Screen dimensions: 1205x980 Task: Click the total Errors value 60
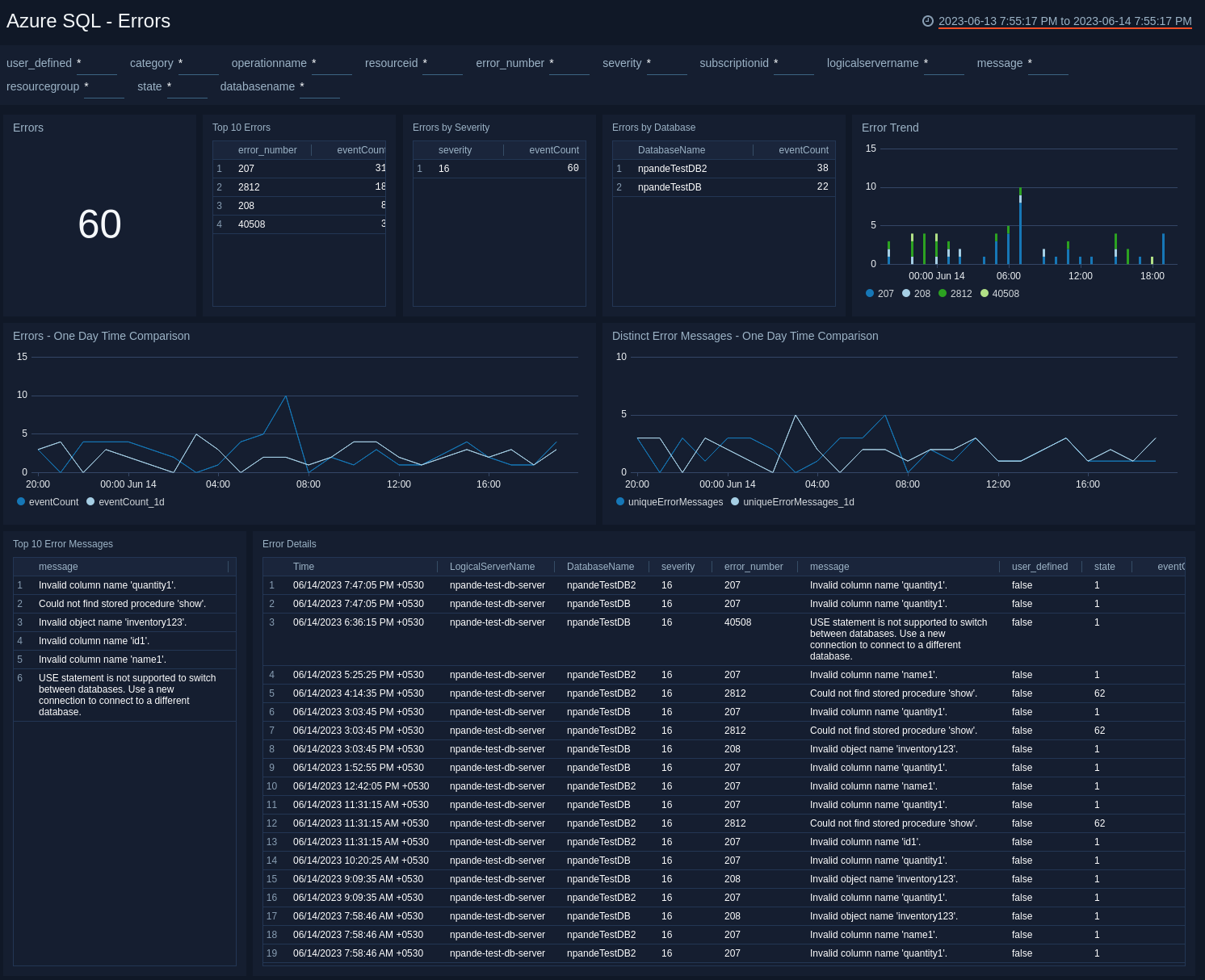[99, 224]
